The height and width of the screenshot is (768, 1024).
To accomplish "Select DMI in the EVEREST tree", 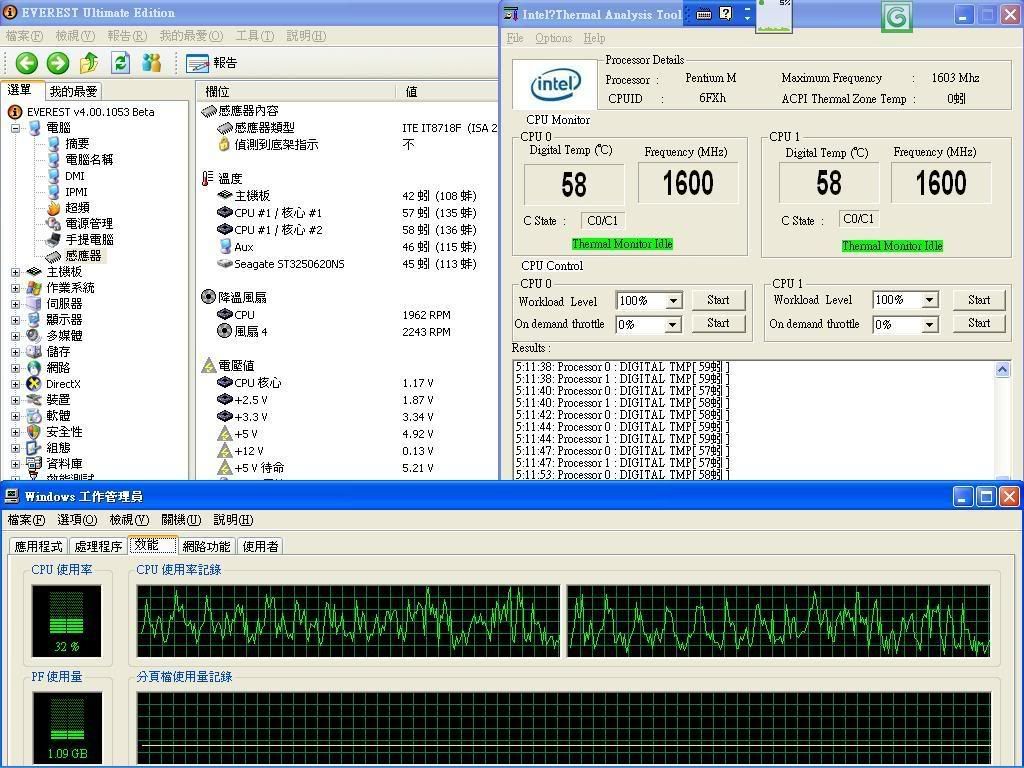I will coord(74,176).
